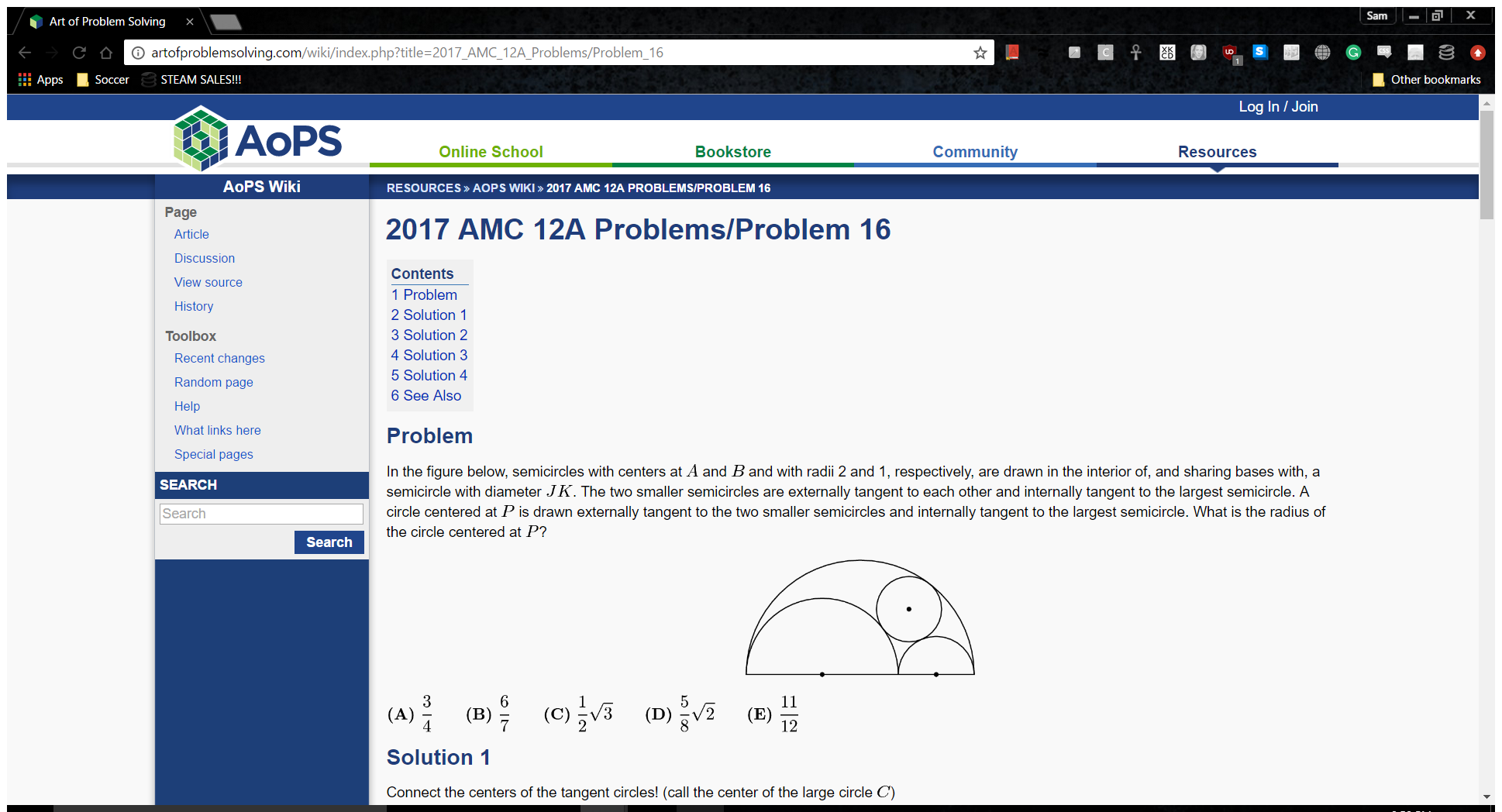
Task: Go to a Random page
Action: (214, 382)
